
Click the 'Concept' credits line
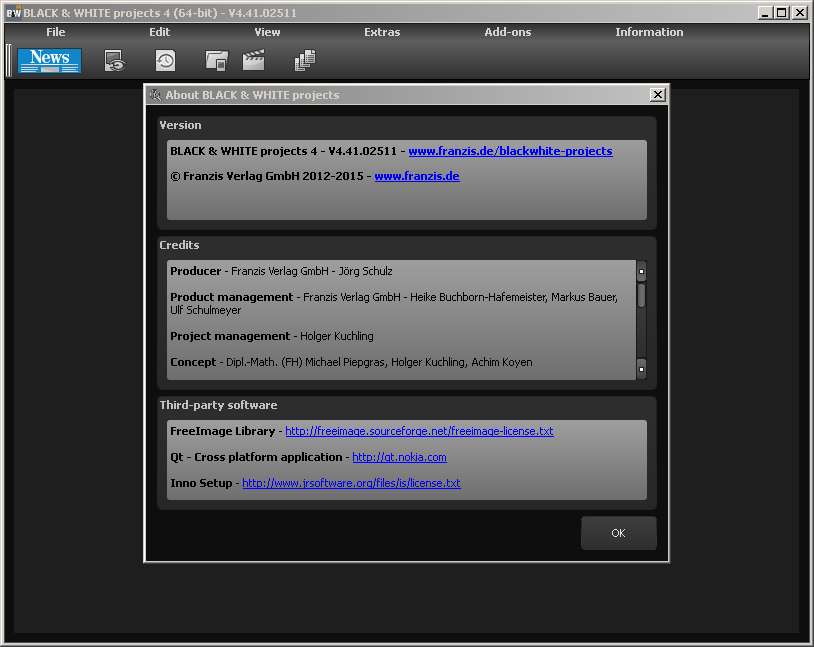coord(351,362)
